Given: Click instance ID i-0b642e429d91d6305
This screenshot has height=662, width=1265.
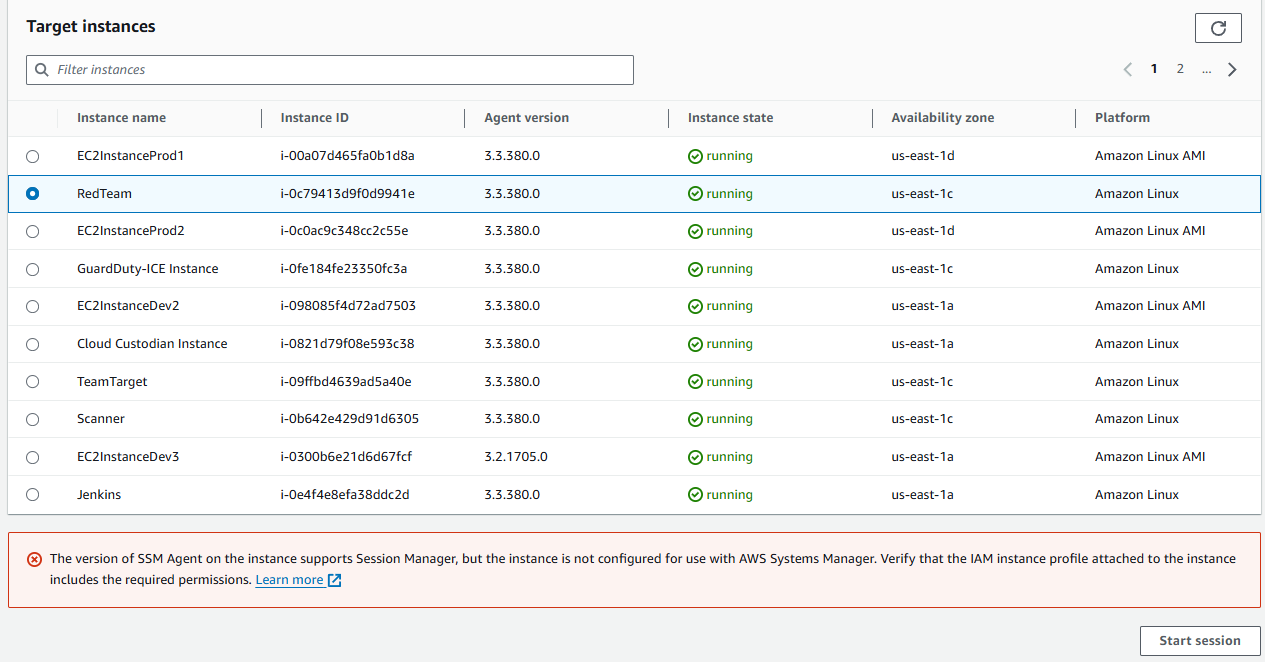Looking at the screenshot, I should (349, 419).
